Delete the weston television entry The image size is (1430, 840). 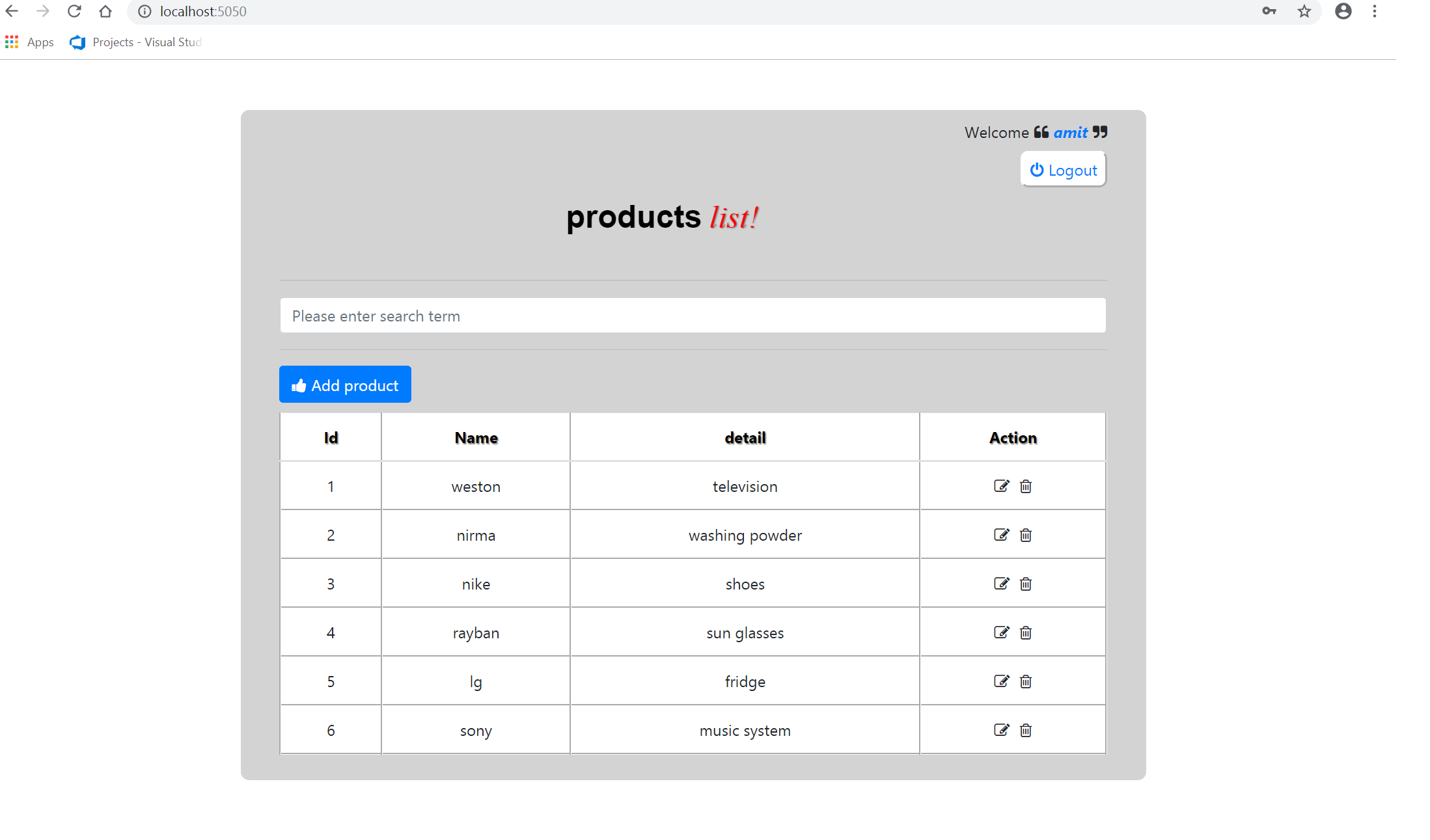click(1026, 486)
